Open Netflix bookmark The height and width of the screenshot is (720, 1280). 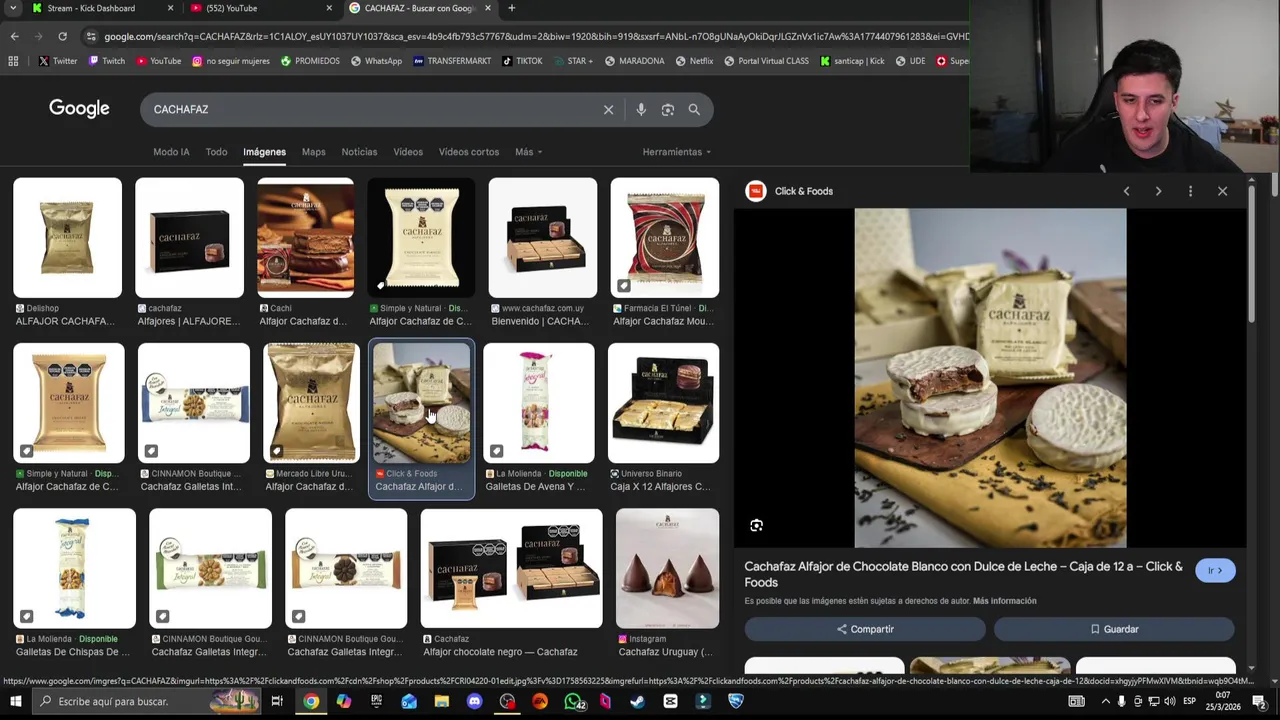click(x=694, y=61)
